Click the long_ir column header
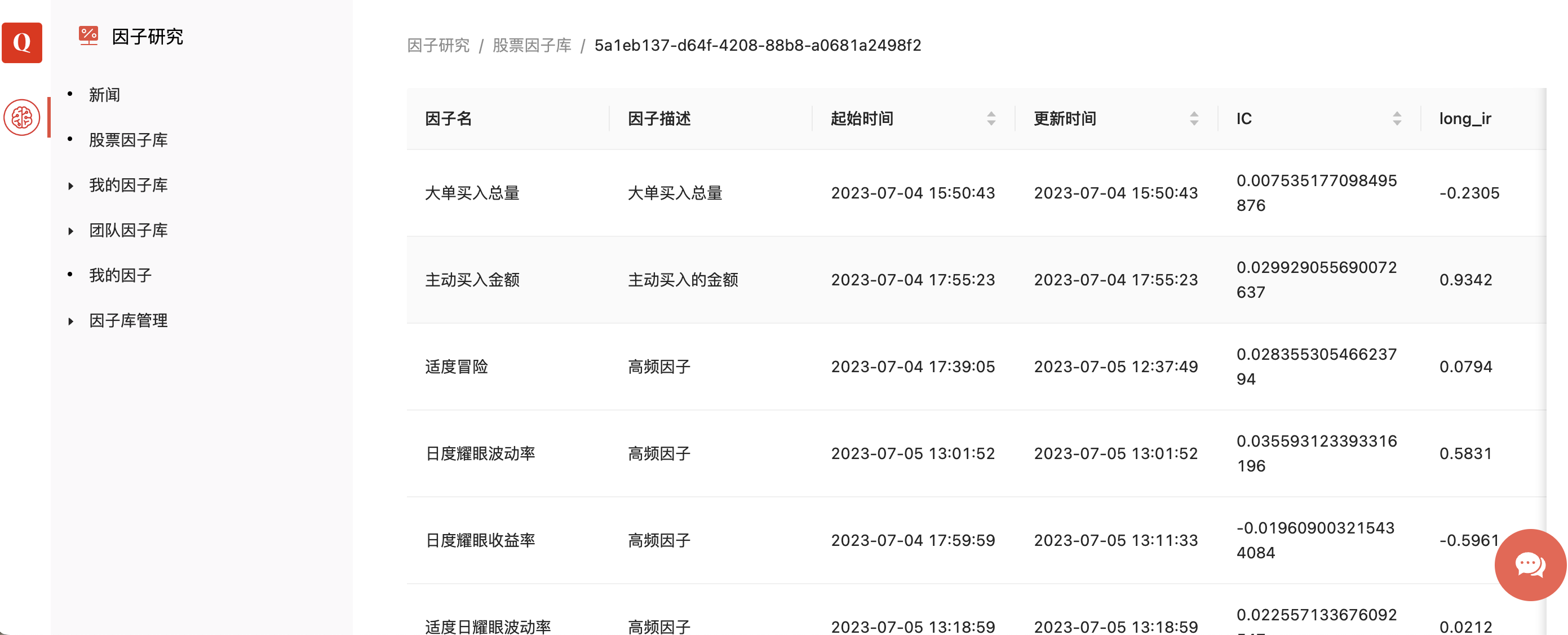 pyautogui.click(x=1464, y=119)
